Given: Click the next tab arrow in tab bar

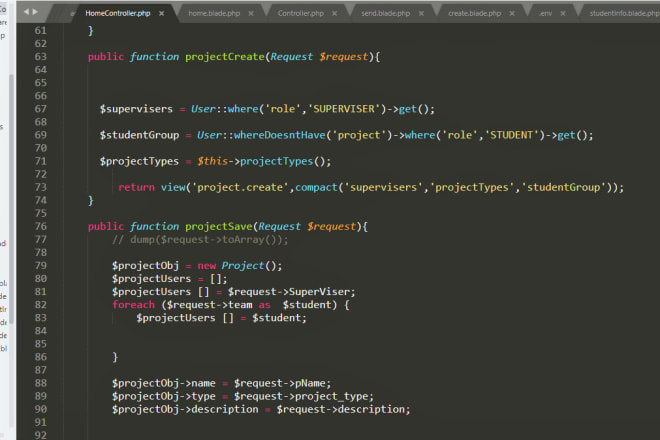Looking at the screenshot, I should tap(35, 12).
